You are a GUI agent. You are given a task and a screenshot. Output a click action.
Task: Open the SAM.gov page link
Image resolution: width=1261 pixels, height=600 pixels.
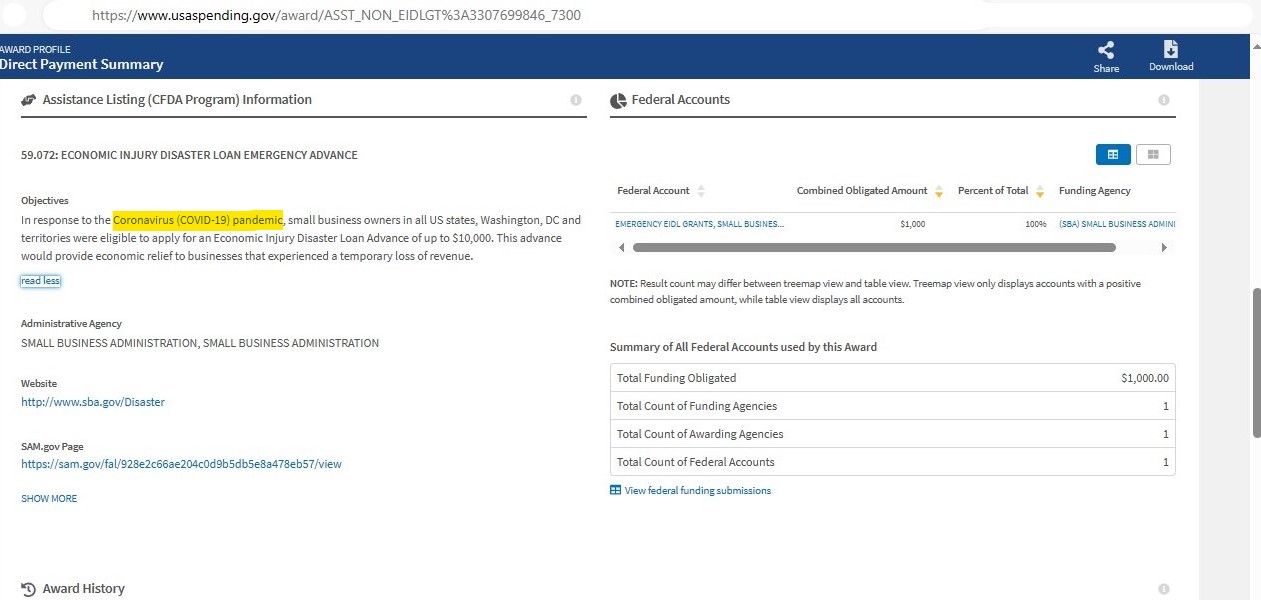pos(181,464)
